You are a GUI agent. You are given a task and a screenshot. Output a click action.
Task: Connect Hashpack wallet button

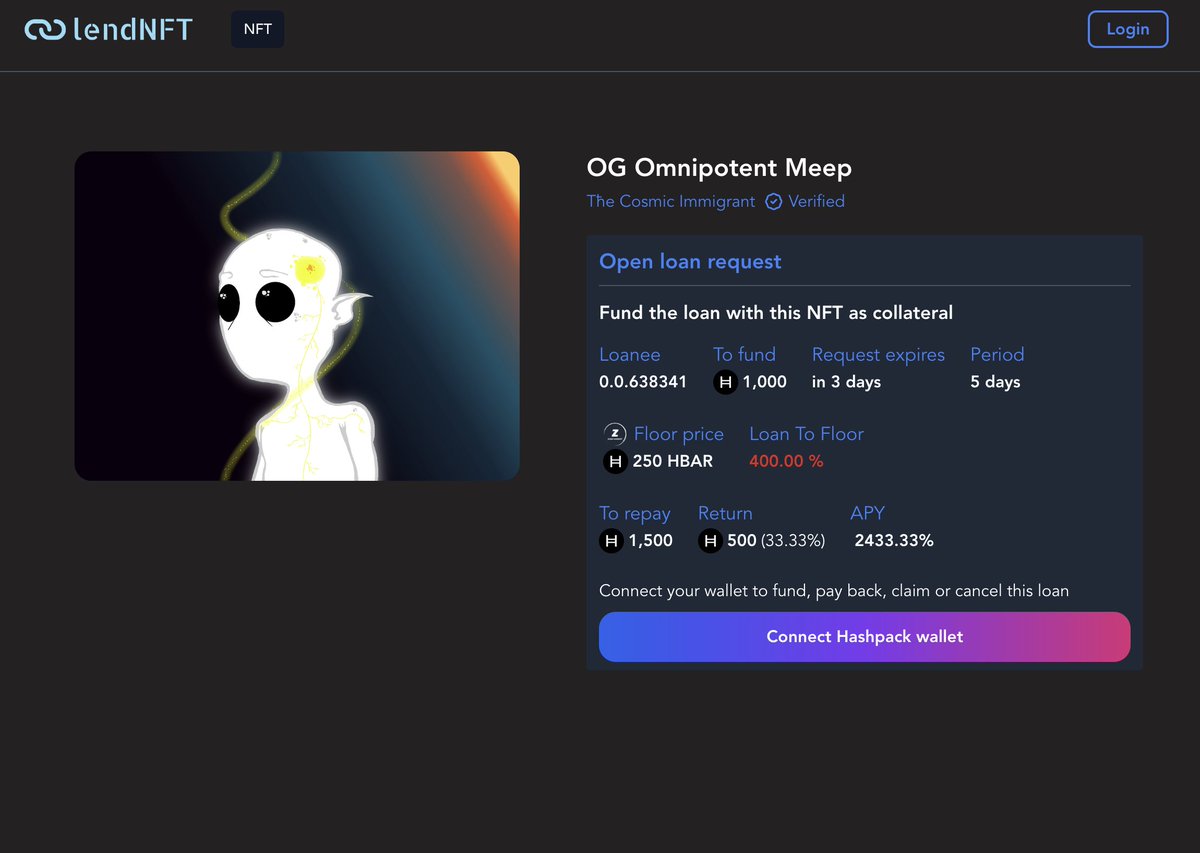[x=865, y=637]
